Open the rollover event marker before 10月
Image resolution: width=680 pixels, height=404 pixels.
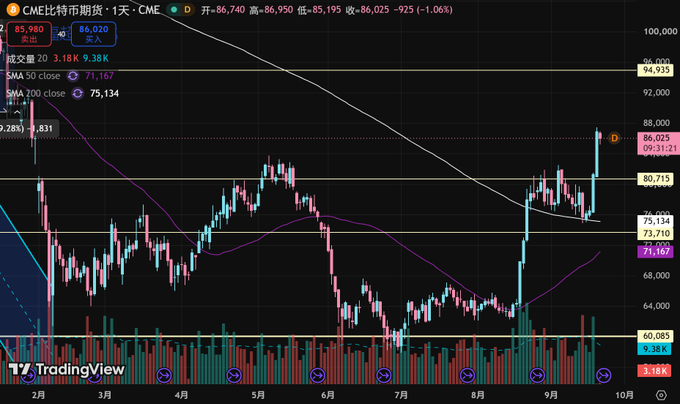(604, 375)
